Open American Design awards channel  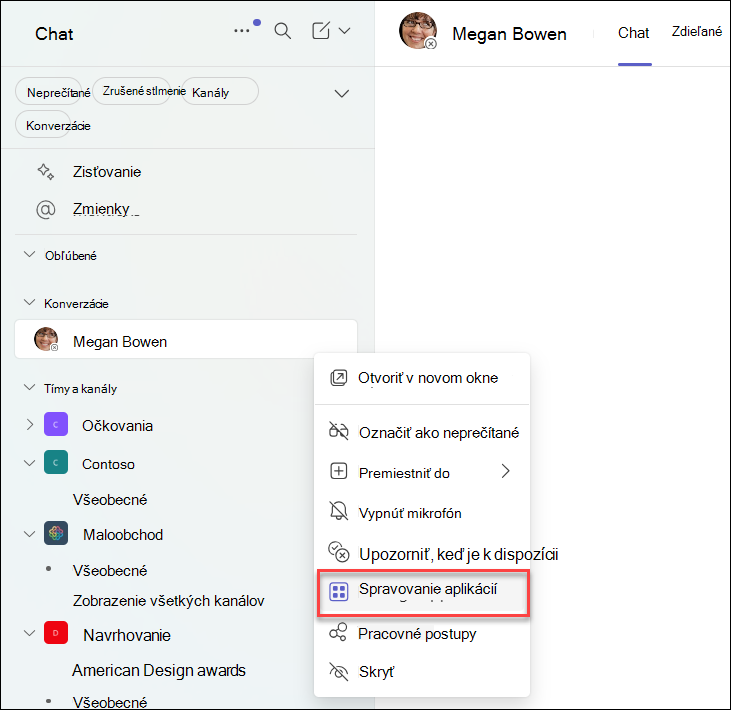pyautogui.click(x=159, y=670)
